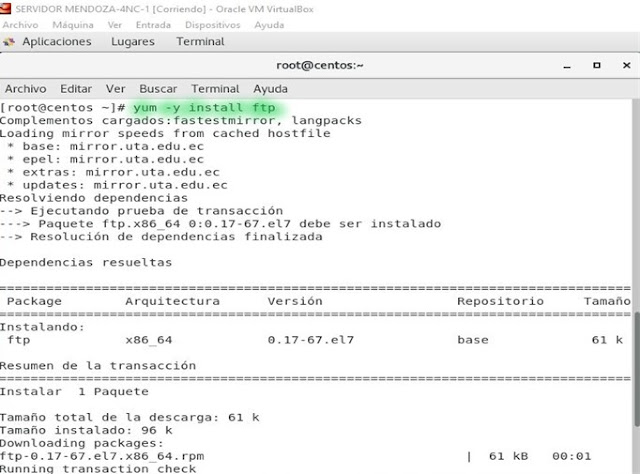The height and width of the screenshot is (474, 640).
Task: Click 'Tamaño total de la descarga: 61 k'
Action: coord(129,417)
